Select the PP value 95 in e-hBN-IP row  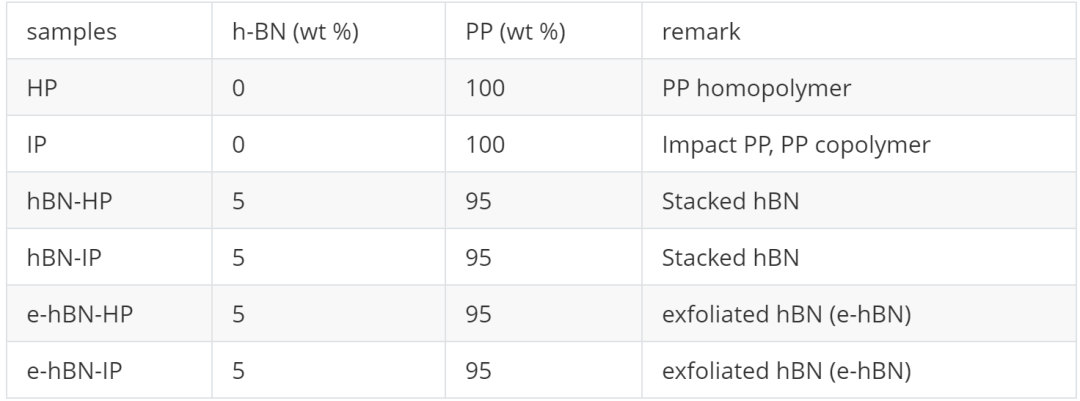coord(480,372)
